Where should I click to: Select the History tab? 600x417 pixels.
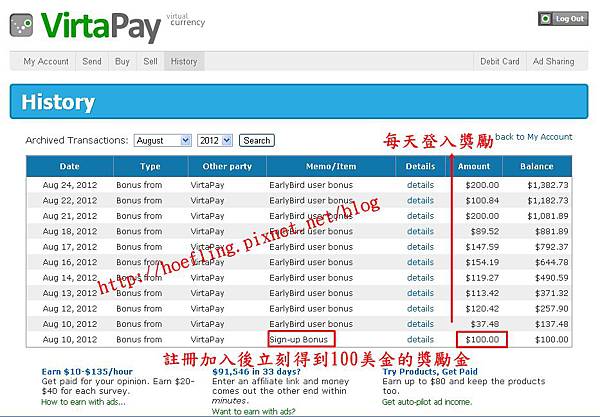point(184,61)
